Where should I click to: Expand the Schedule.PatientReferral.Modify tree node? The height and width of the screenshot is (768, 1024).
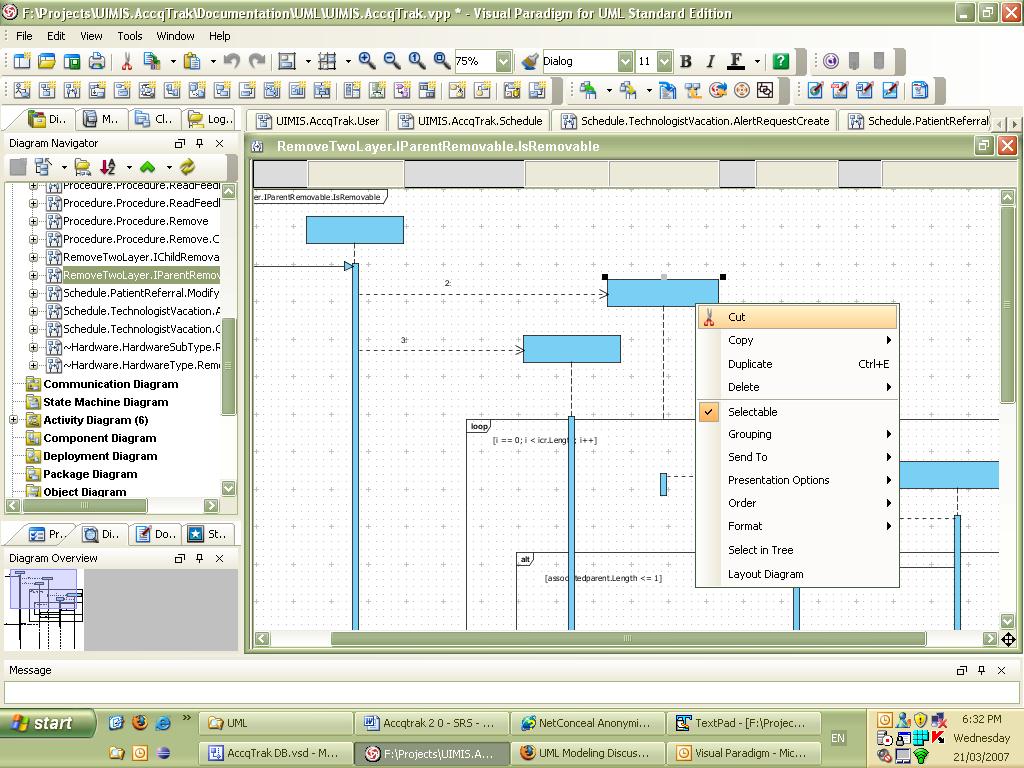pyautogui.click(x=33, y=293)
